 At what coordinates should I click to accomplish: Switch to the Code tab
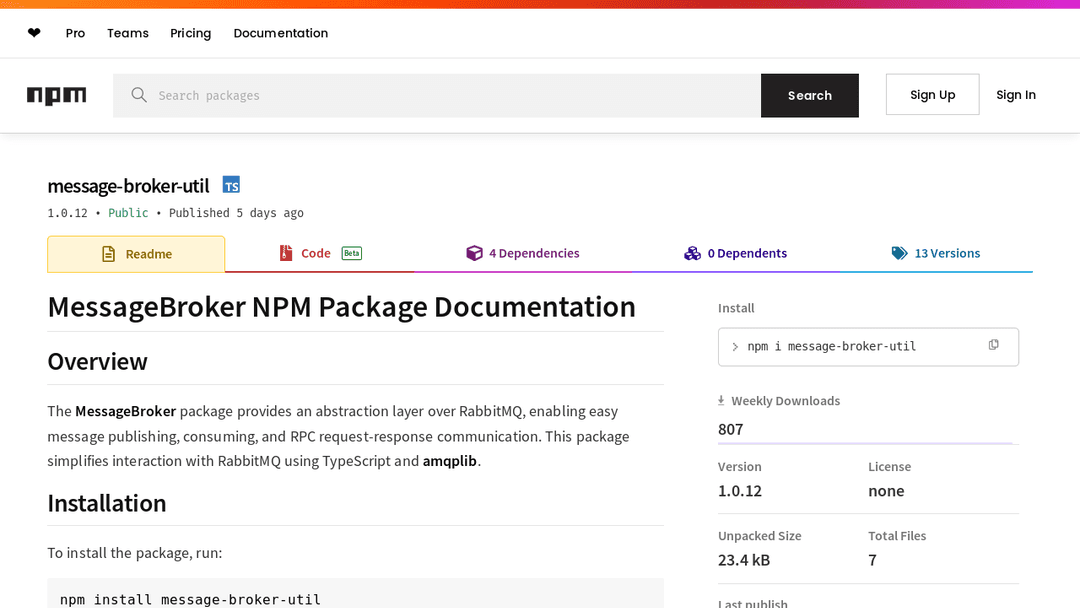point(316,254)
